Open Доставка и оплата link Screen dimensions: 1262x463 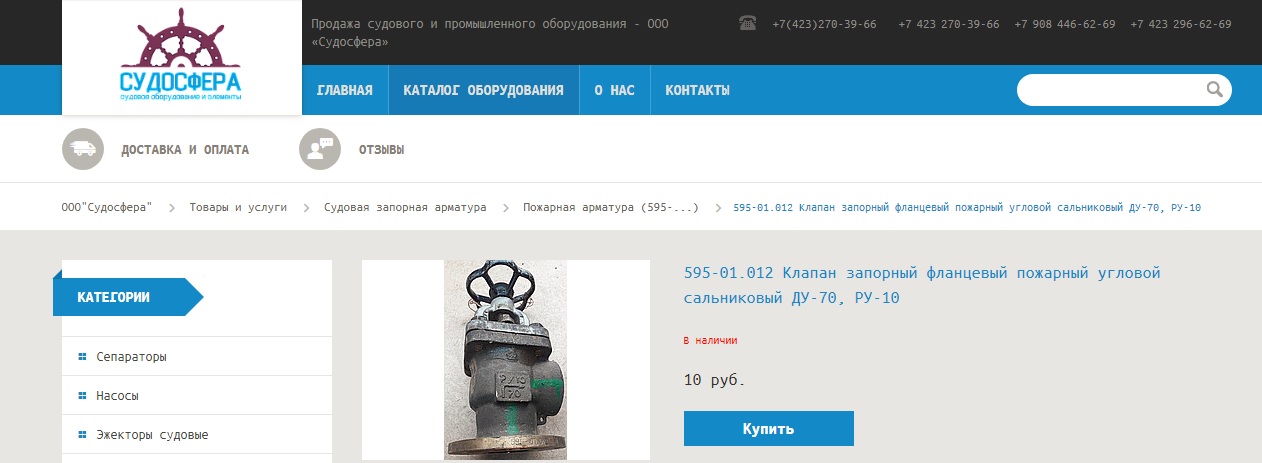(x=185, y=150)
